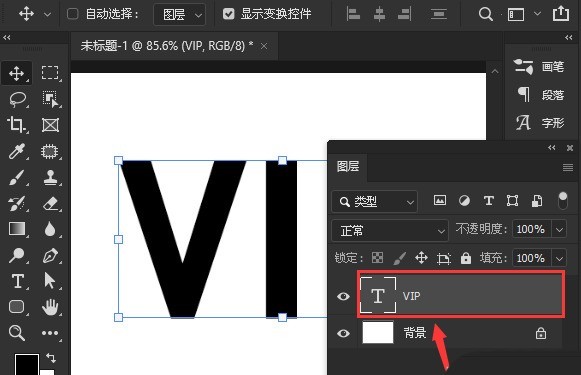The height and width of the screenshot is (375, 581).
Task: Filter for pixel layers
Action: [x=440, y=200]
